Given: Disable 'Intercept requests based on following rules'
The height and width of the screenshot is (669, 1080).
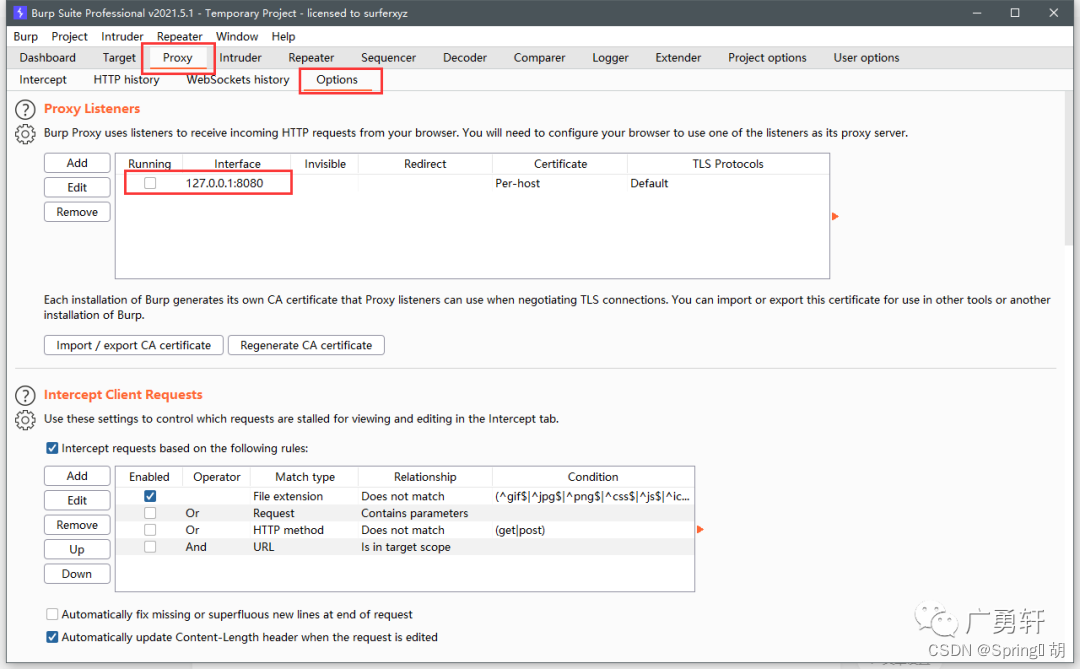Looking at the screenshot, I should click(x=52, y=448).
